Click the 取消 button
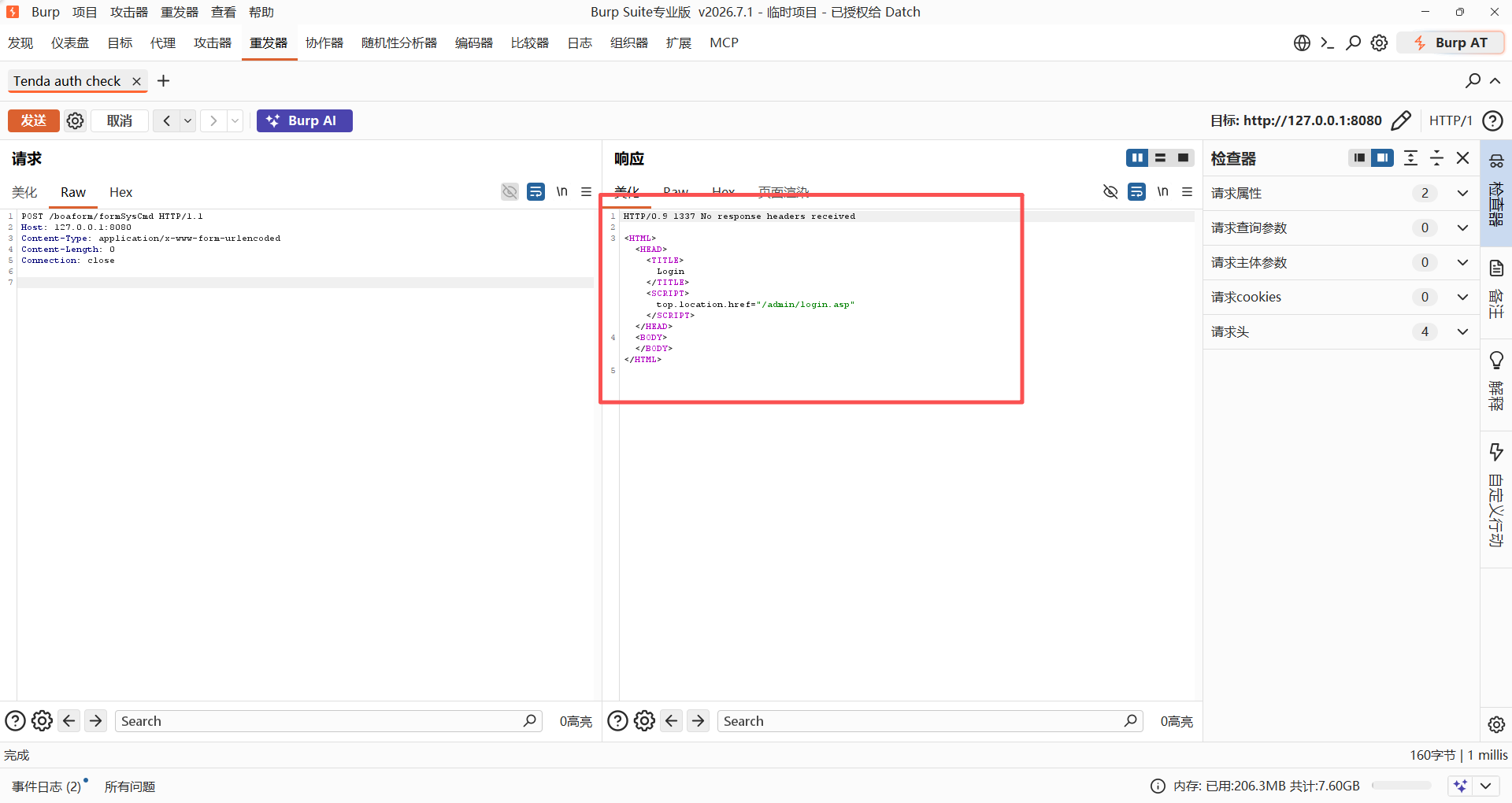Screen dimensions: 1512x803 pos(120,120)
